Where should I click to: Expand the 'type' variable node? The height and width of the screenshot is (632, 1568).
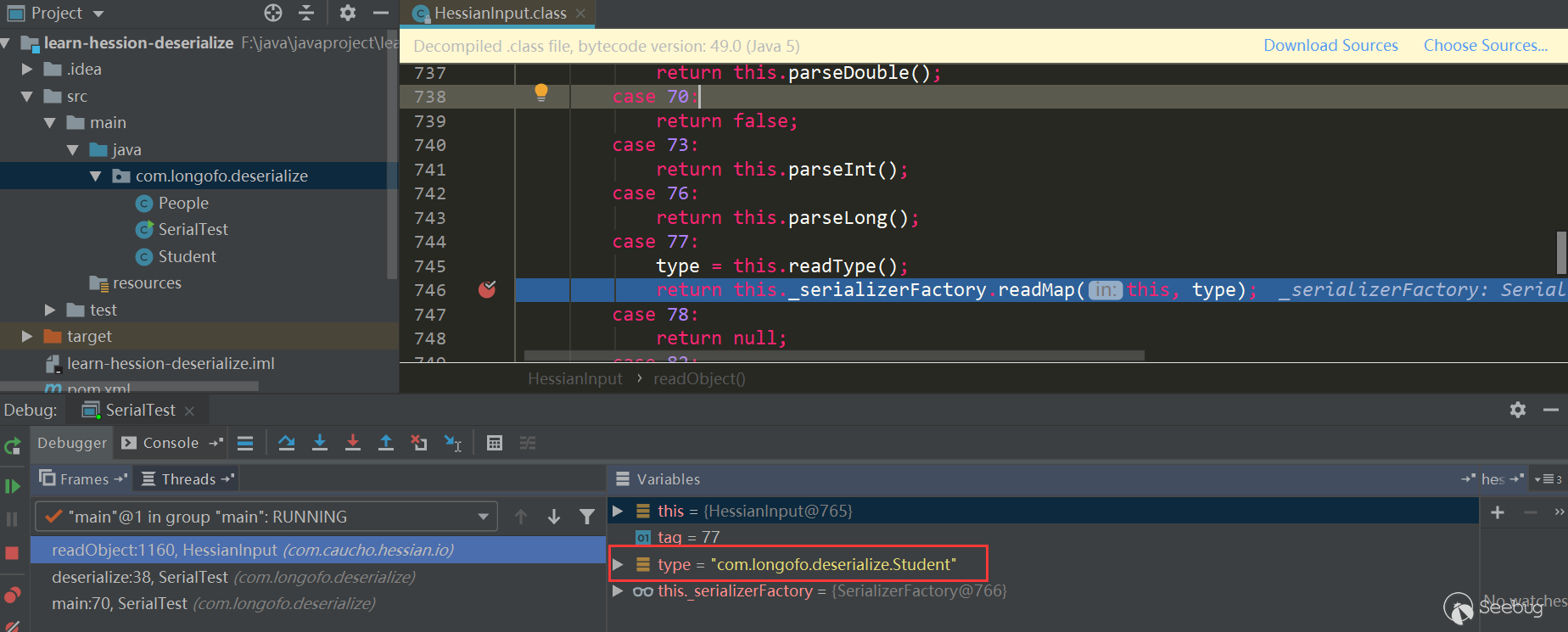[619, 564]
